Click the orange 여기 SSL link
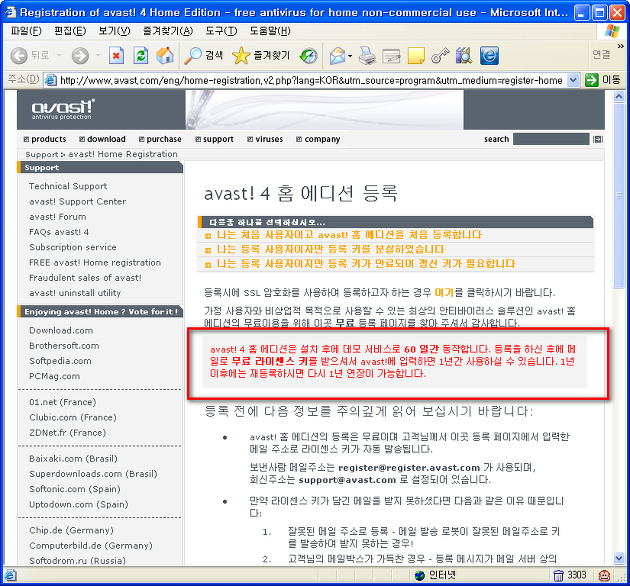Viewport: 630px width, 586px height. 444,293
